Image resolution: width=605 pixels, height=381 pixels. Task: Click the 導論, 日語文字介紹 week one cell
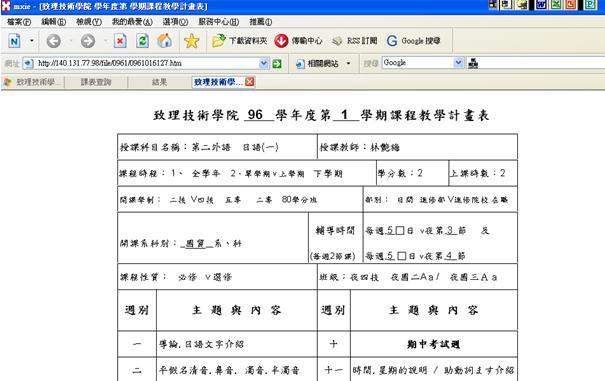(237, 344)
